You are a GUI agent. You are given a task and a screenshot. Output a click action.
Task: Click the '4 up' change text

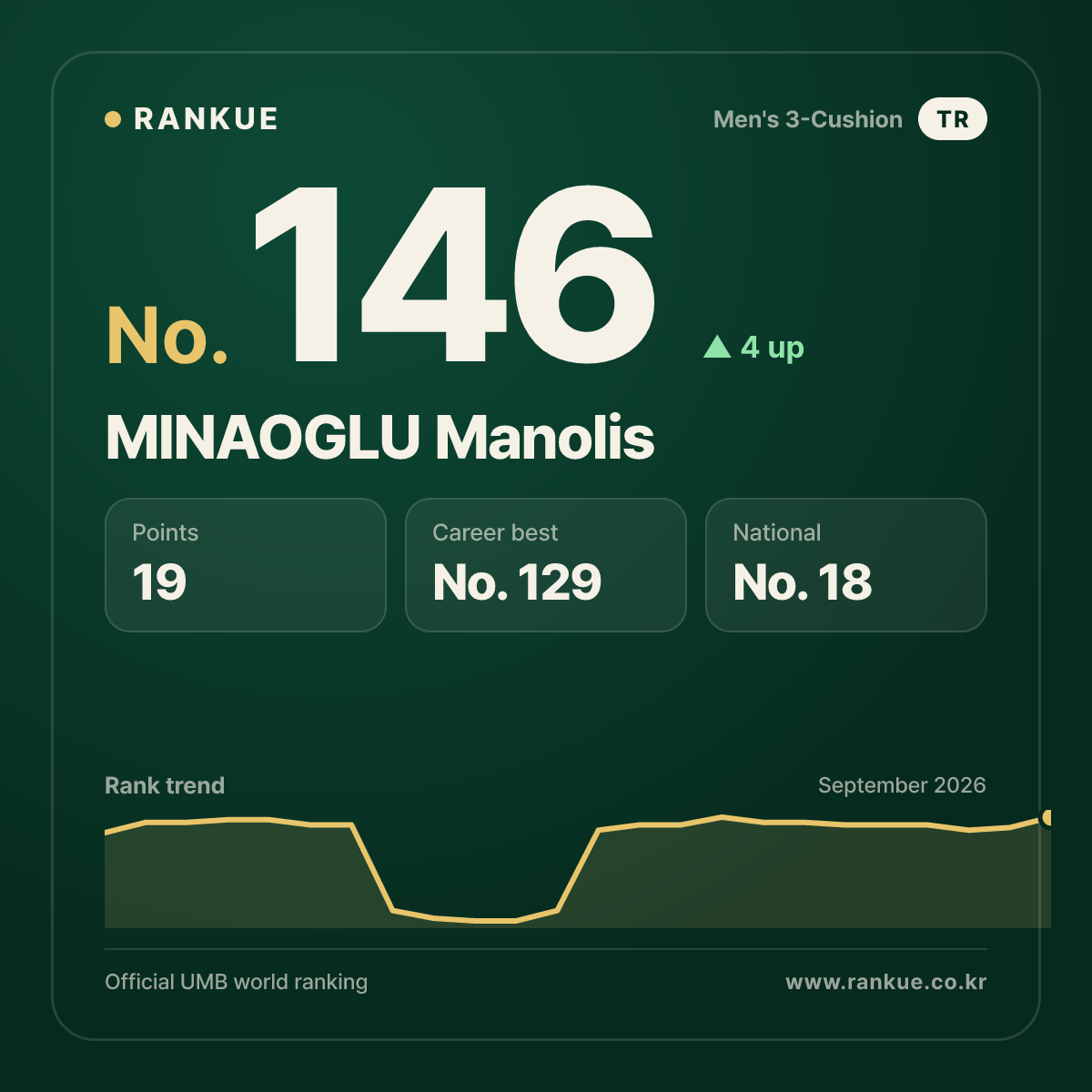tap(772, 348)
